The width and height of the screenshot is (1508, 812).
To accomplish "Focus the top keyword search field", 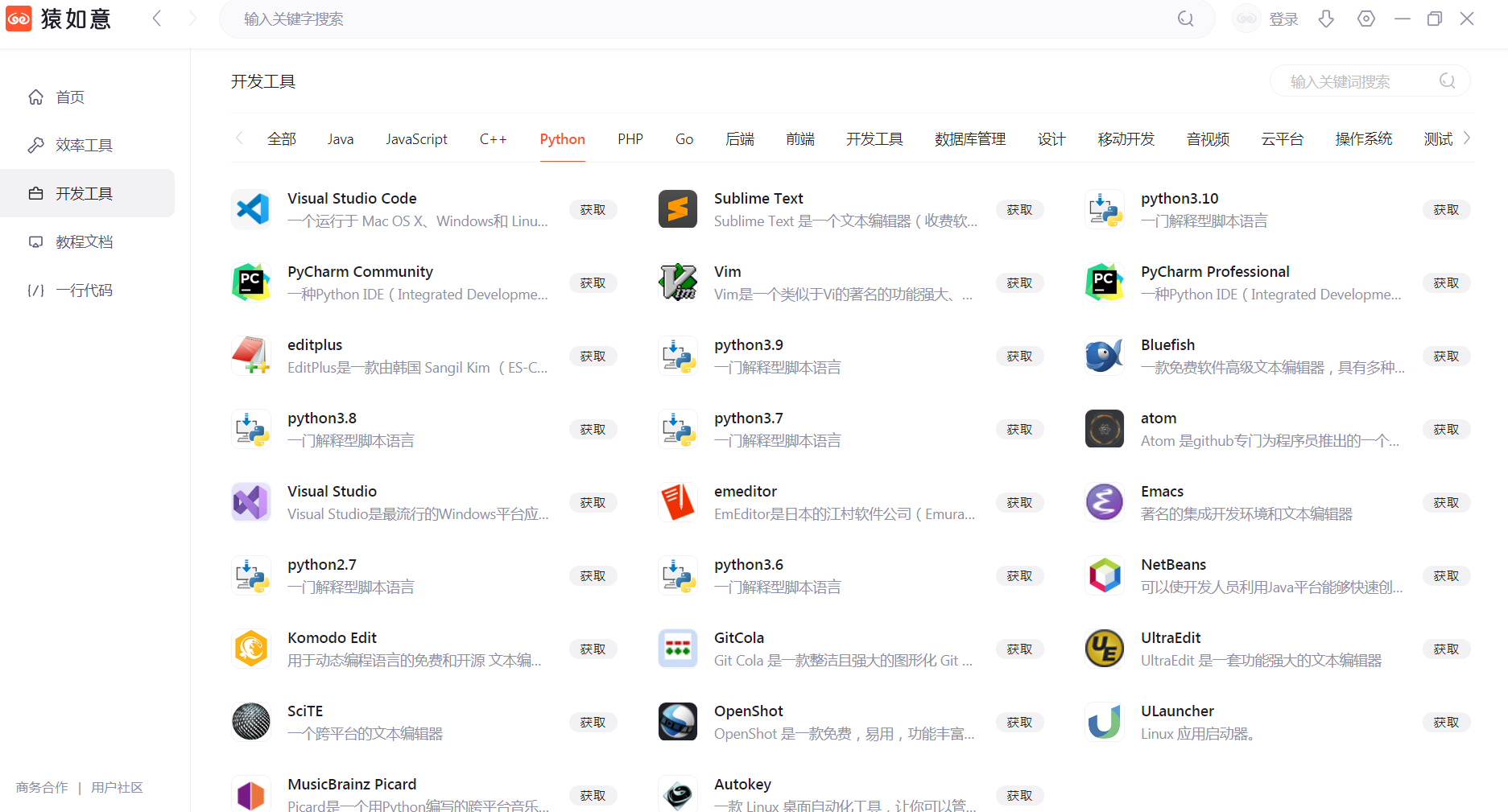I will click(x=717, y=19).
